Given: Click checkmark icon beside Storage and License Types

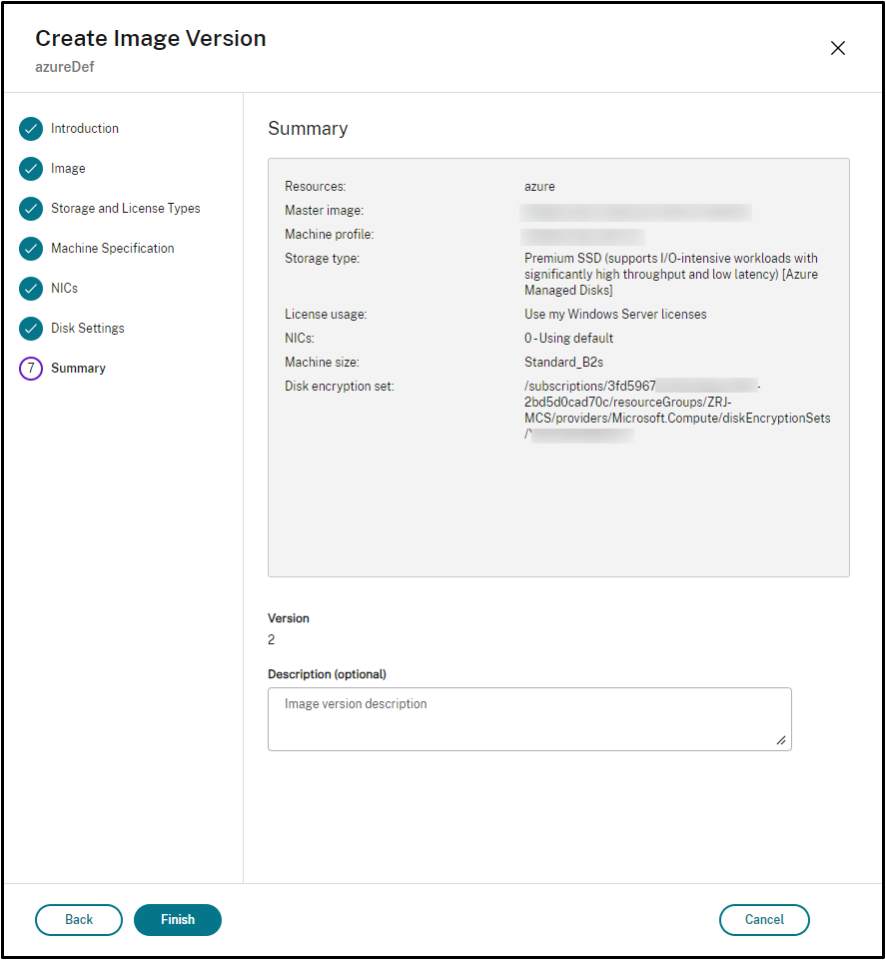Looking at the screenshot, I should click(x=31, y=209).
